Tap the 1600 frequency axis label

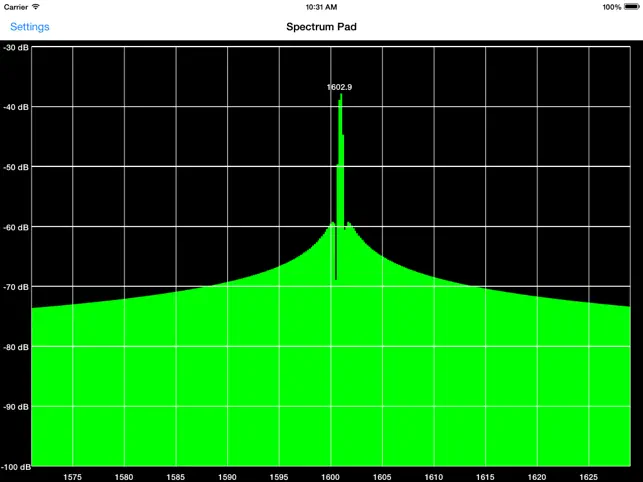click(331, 477)
